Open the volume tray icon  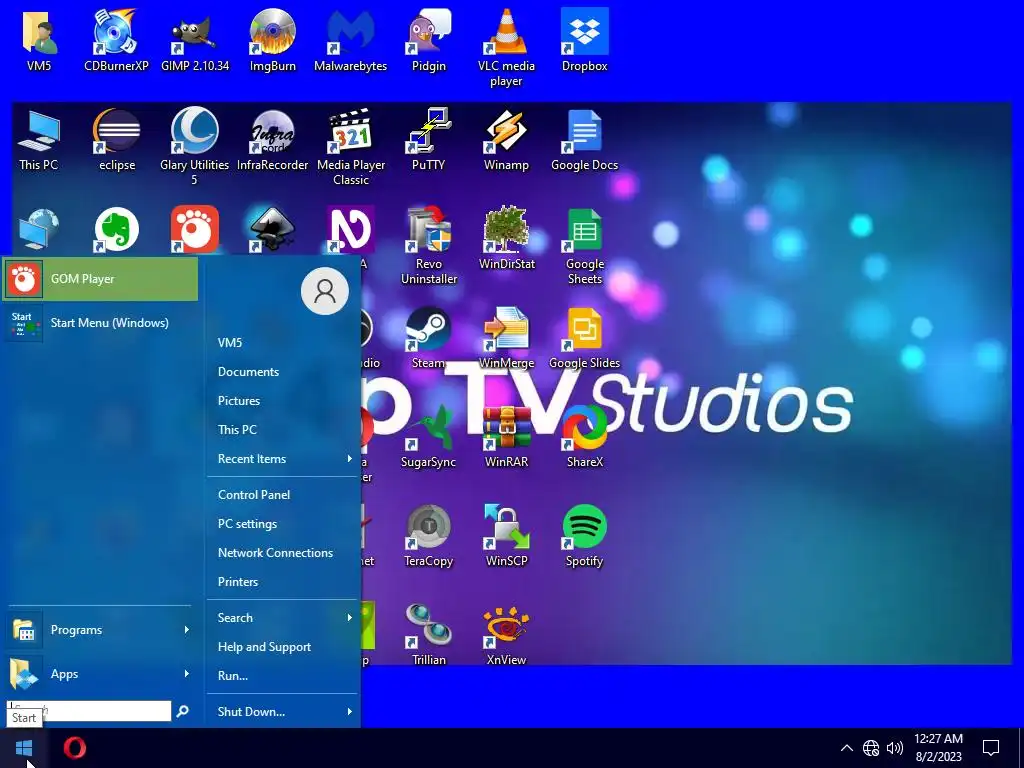pyautogui.click(x=895, y=748)
